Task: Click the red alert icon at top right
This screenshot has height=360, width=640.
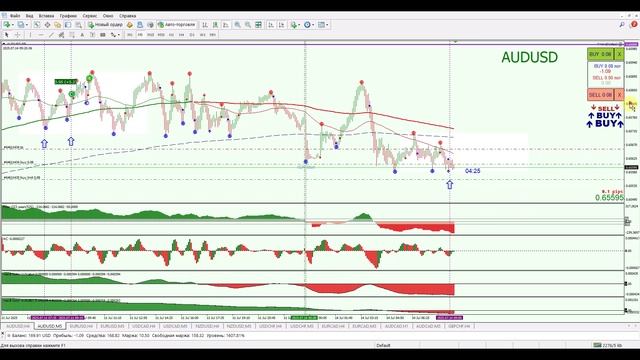Action: point(634,25)
